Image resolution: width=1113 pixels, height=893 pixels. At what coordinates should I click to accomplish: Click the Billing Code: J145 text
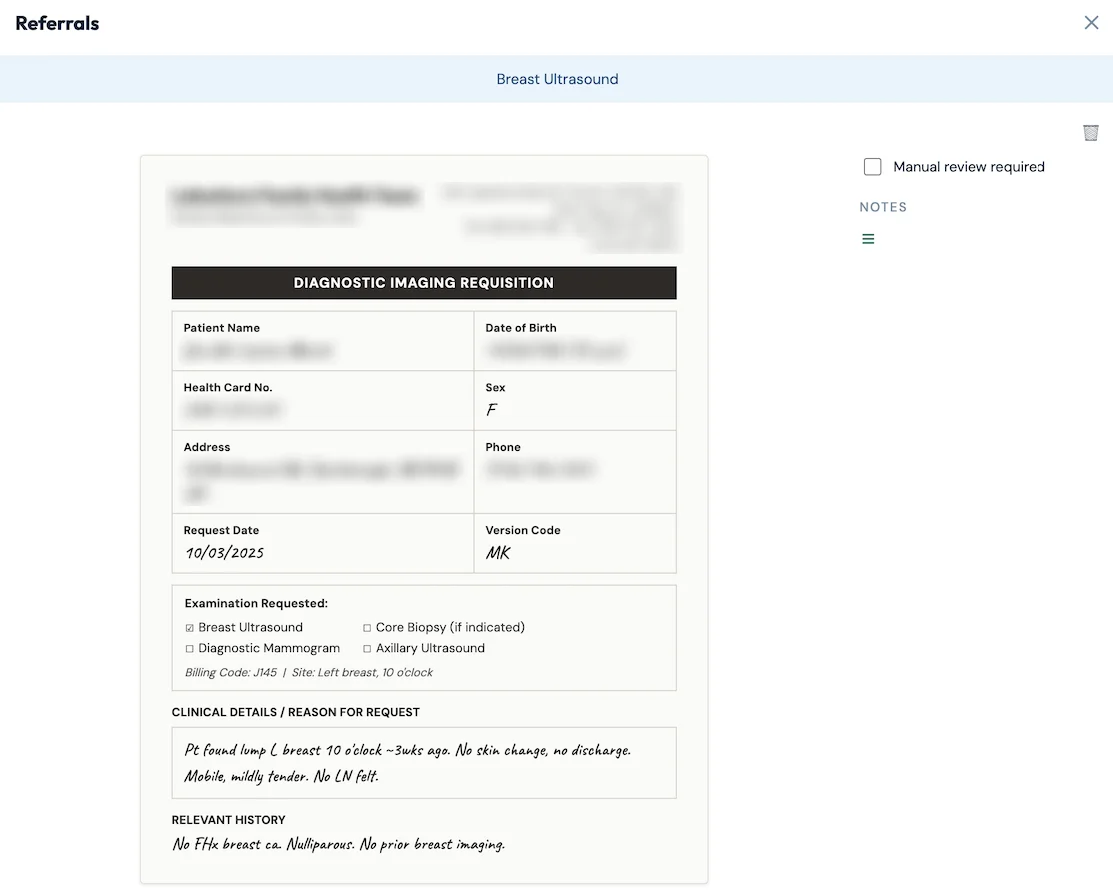pos(231,672)
